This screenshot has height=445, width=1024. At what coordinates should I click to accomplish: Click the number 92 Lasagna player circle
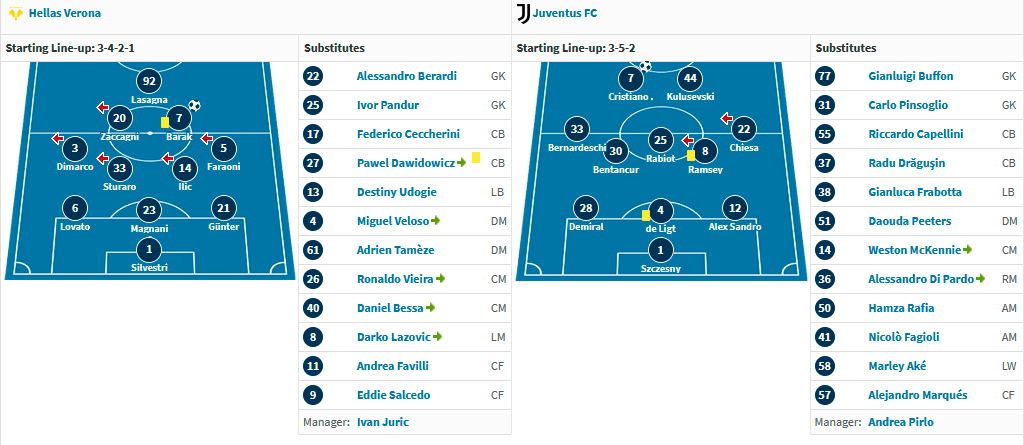coord(150,82)
